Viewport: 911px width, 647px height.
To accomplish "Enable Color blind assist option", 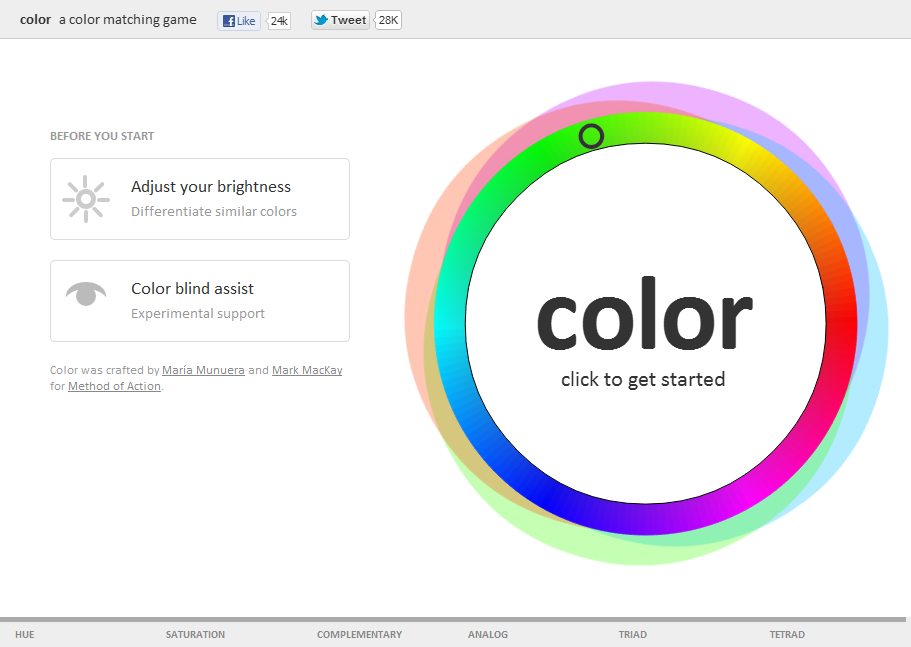I will (x=200, y=301).
